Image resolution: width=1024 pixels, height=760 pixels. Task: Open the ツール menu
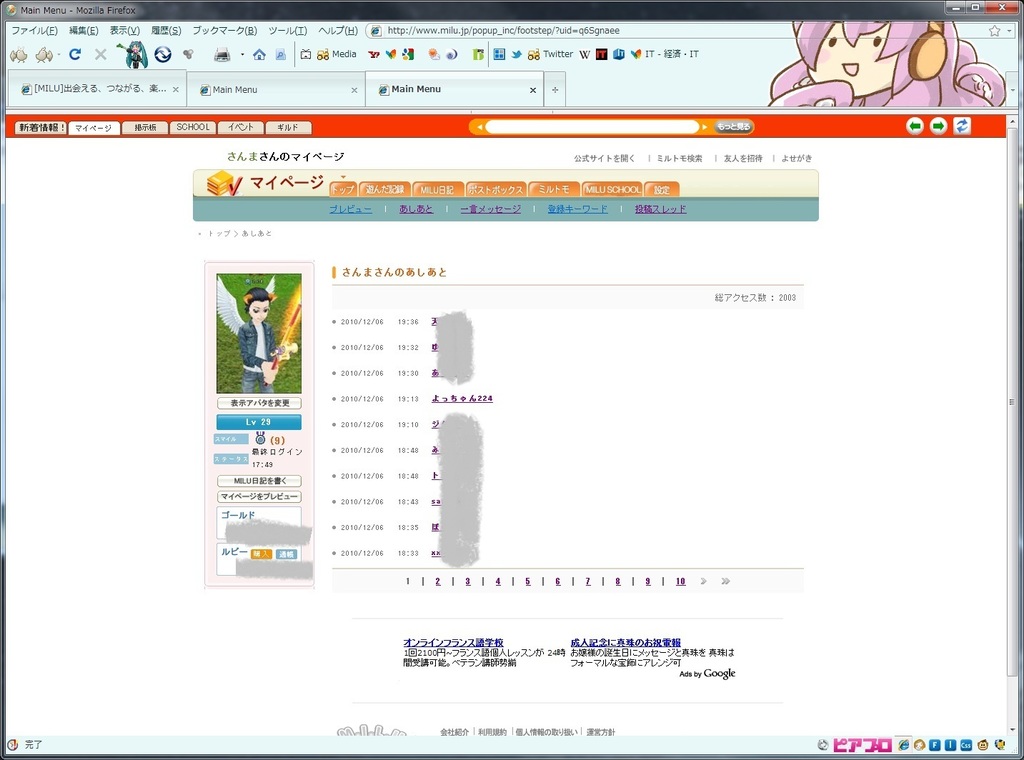(287, 31)
